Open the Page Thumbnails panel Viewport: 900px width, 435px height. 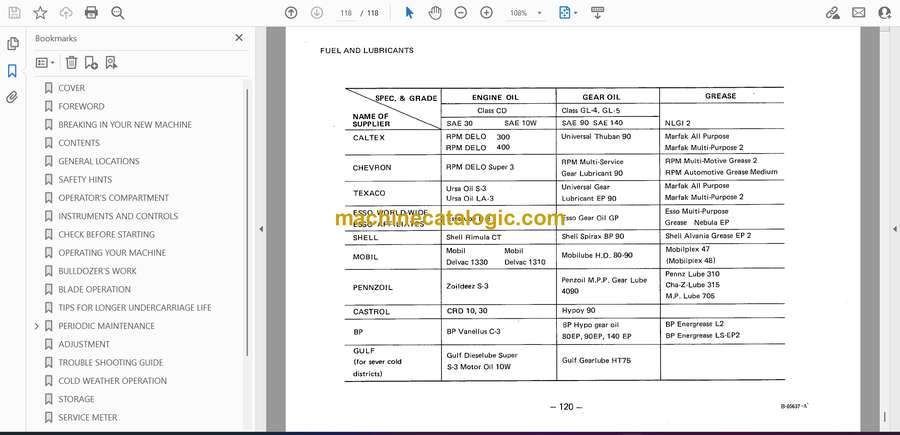(x=13, y=44)
